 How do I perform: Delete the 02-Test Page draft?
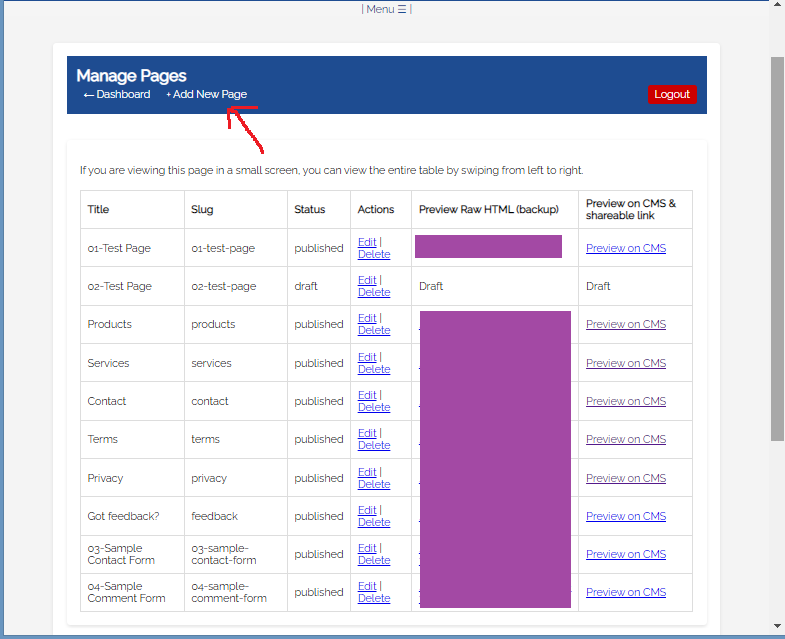[x=374, y=292]
